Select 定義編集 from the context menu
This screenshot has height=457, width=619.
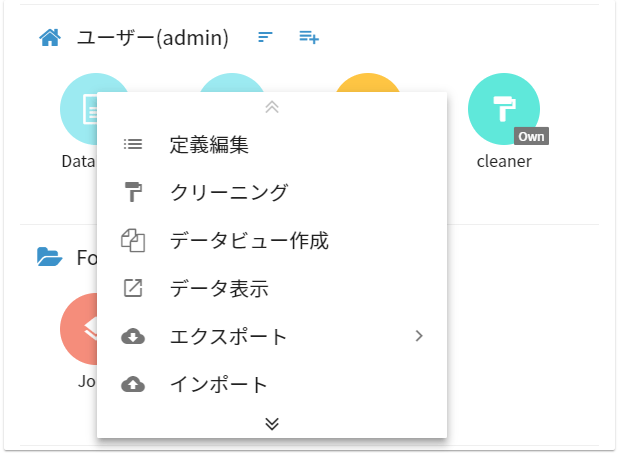pyautogui.click(x=209, y=144)
